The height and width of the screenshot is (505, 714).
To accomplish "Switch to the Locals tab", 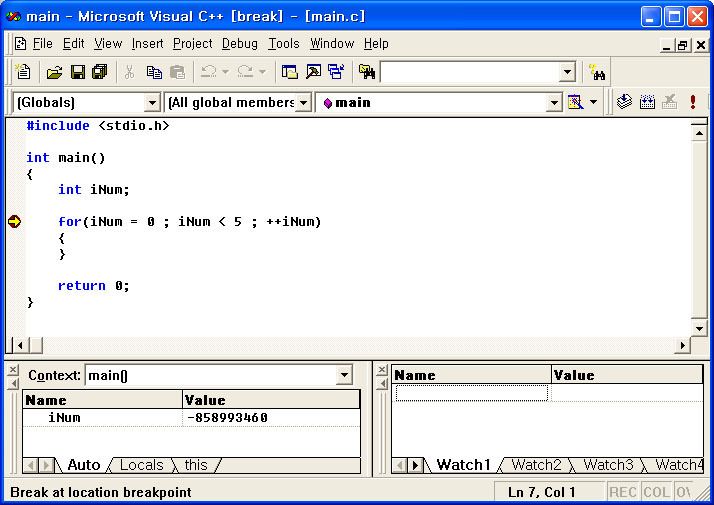I will click(142, 465).
